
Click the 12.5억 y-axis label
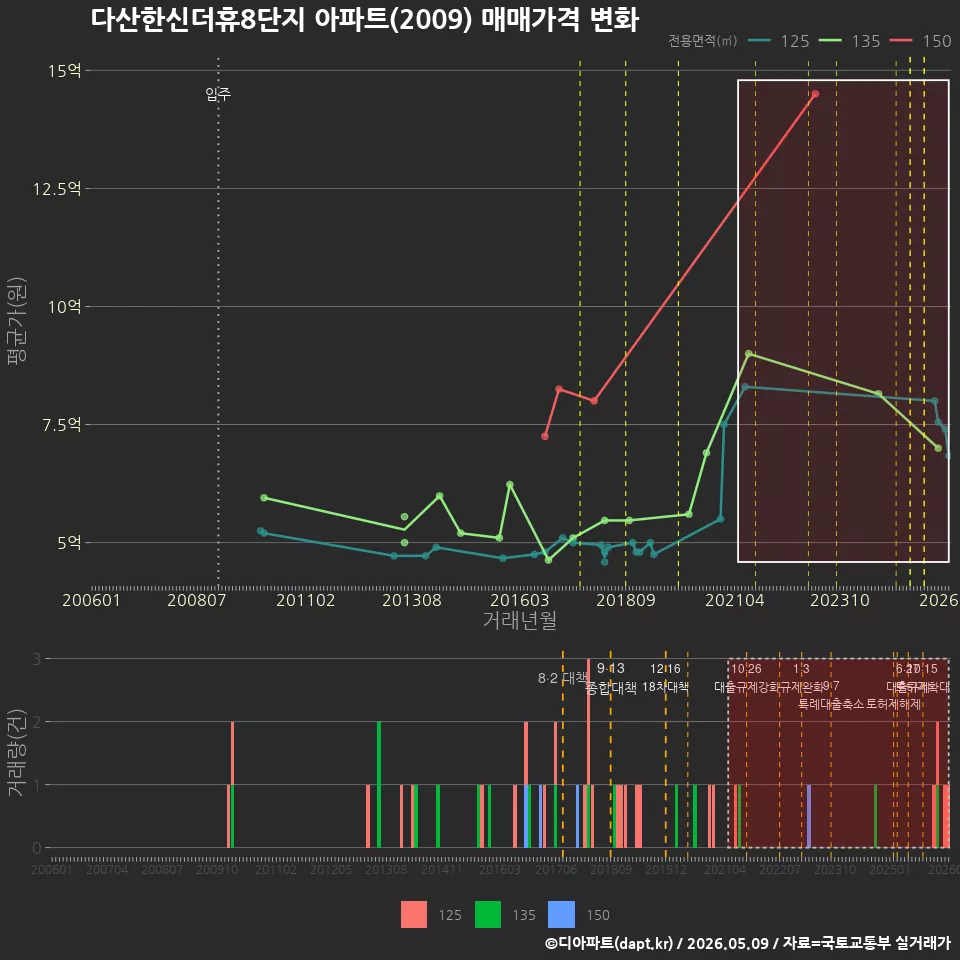(x=57, y=189)
